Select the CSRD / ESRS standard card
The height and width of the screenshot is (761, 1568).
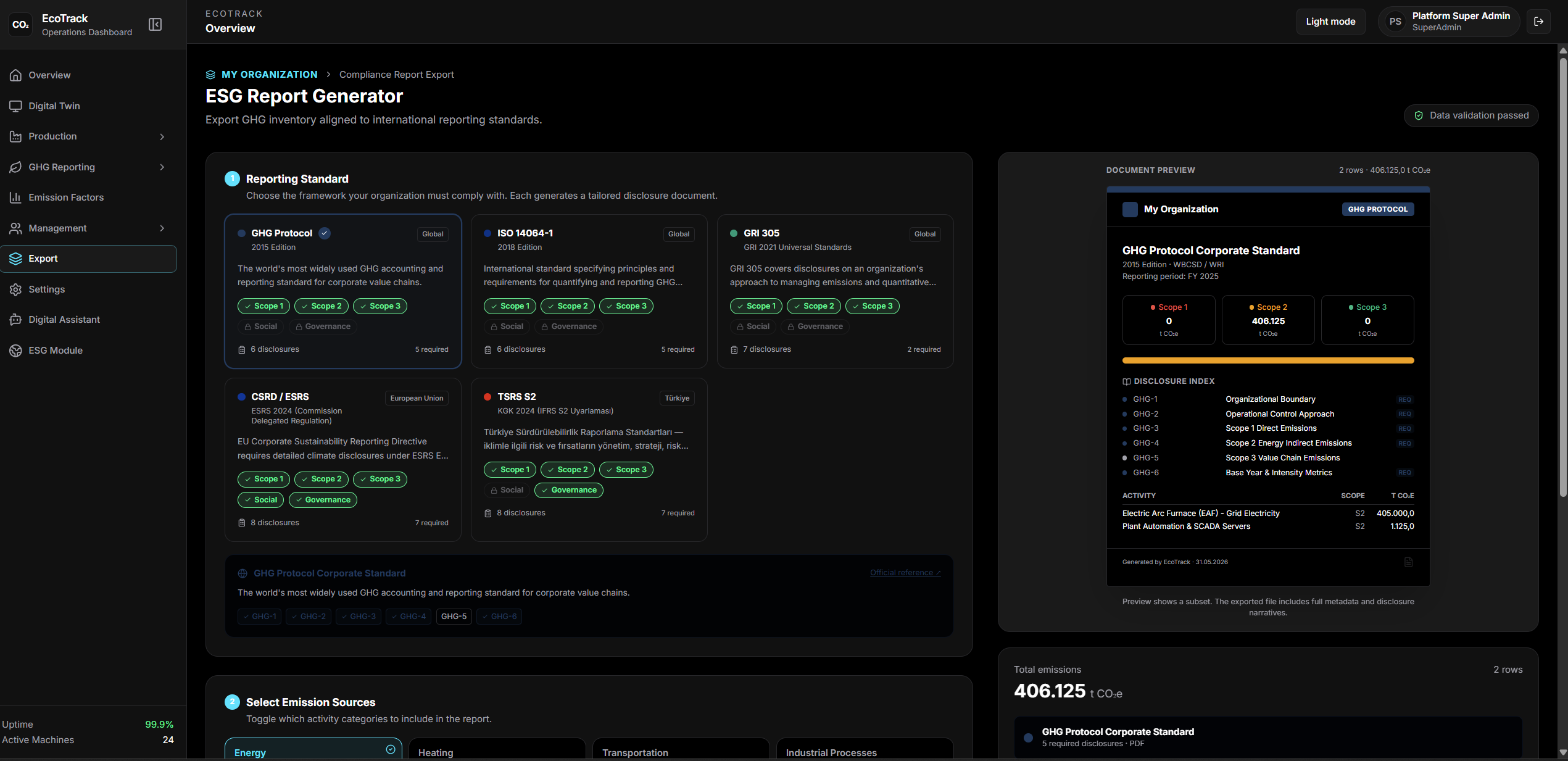(343, 460)
